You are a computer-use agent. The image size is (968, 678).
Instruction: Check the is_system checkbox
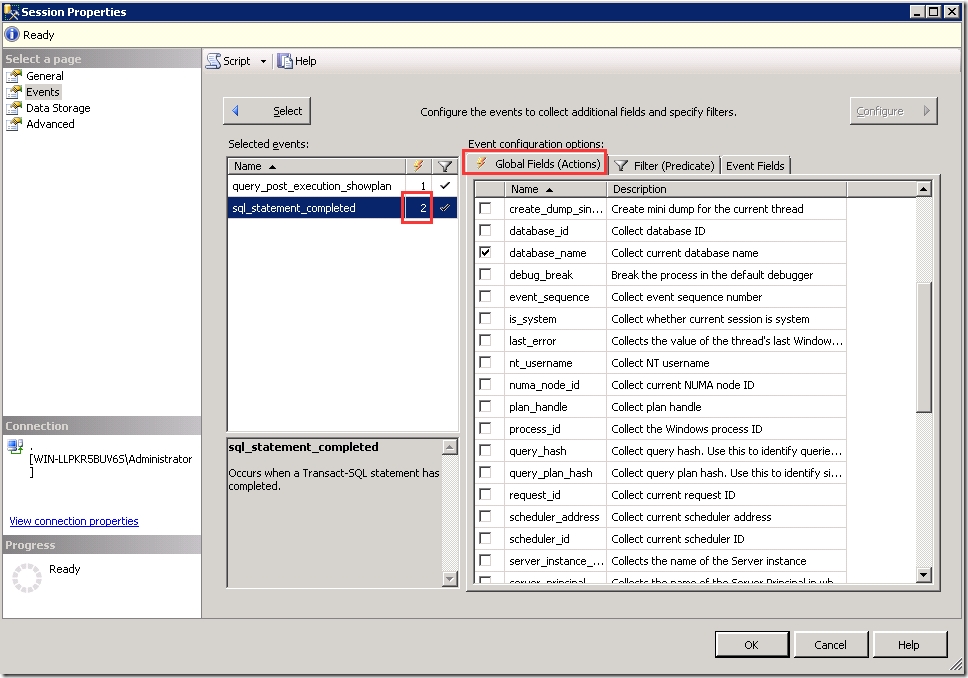click(485, 318)
